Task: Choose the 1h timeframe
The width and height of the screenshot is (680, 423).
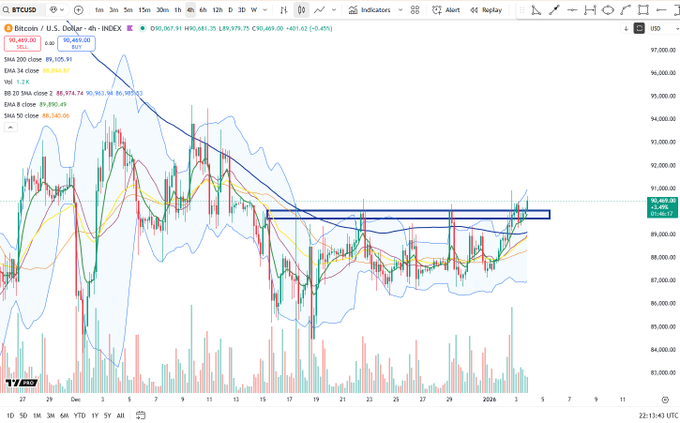Action: point(178,10)
